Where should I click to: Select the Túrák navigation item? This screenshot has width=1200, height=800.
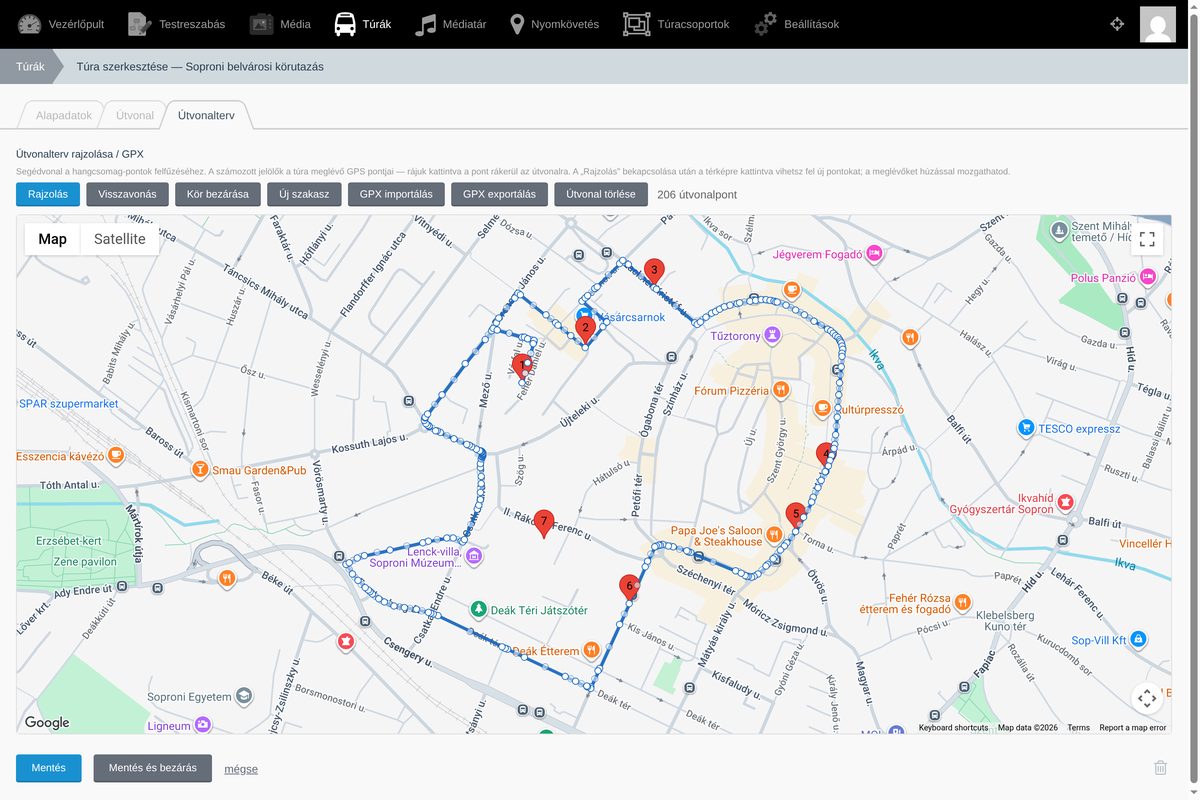(x=362, y=24)
